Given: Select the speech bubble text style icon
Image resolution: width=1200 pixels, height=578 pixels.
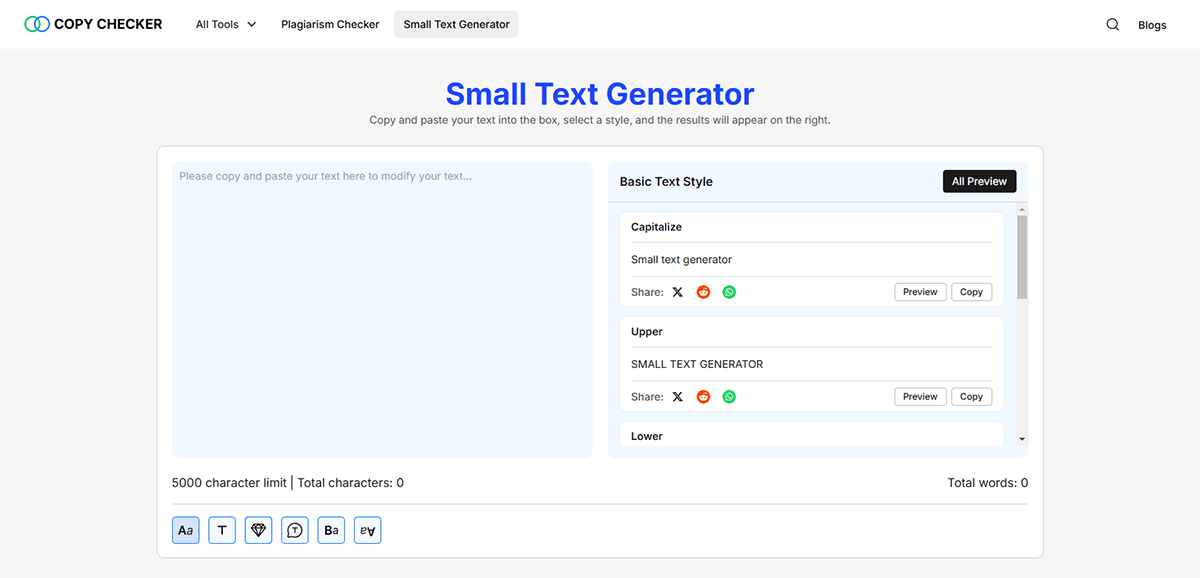Looking at the screenshot, I should click(x=295, y=531).
